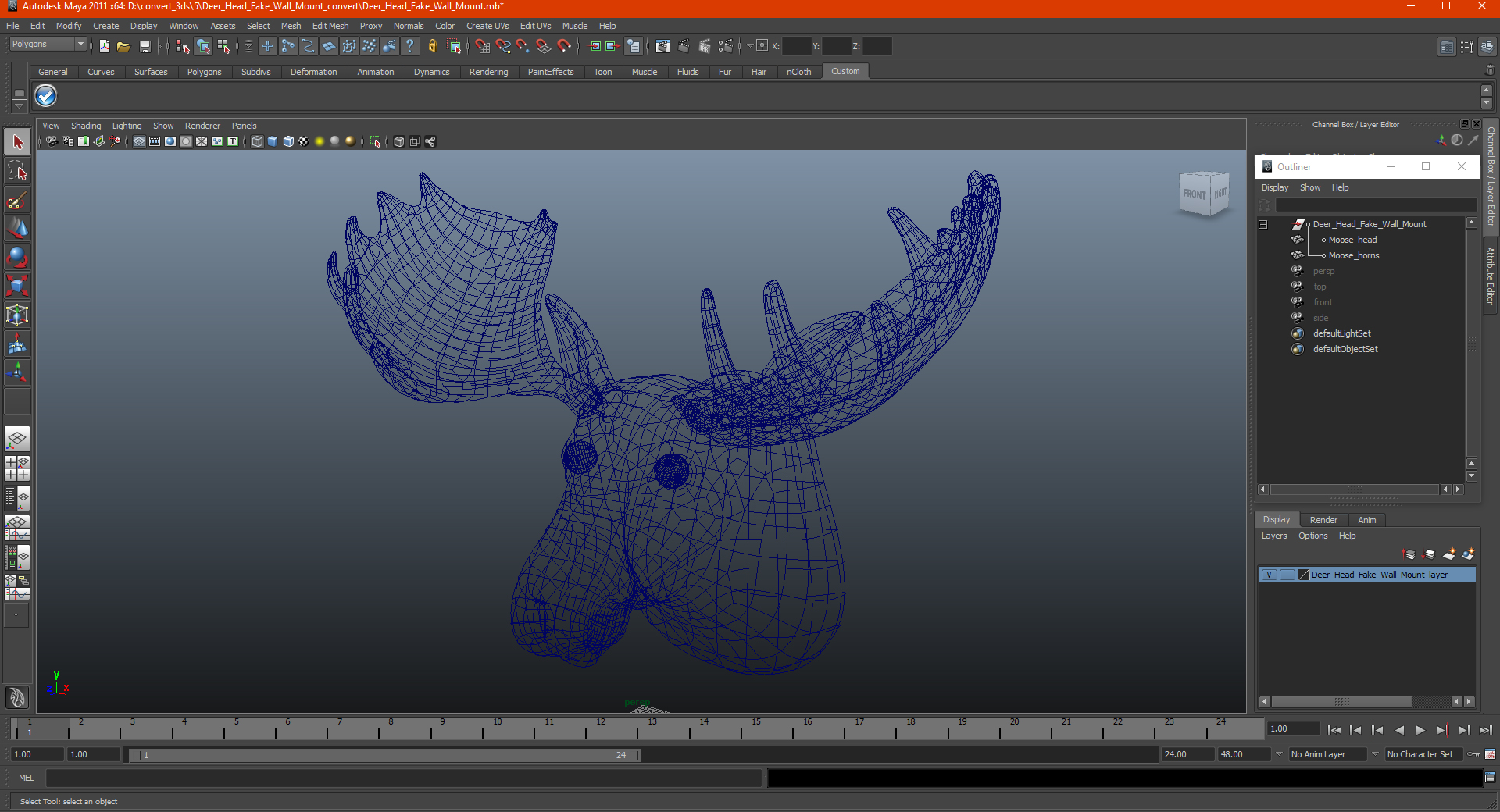The width and height of the screenshot is (1500, 812).
Task: Switch to single perspective view layout
Action: (x=17, y=440)
